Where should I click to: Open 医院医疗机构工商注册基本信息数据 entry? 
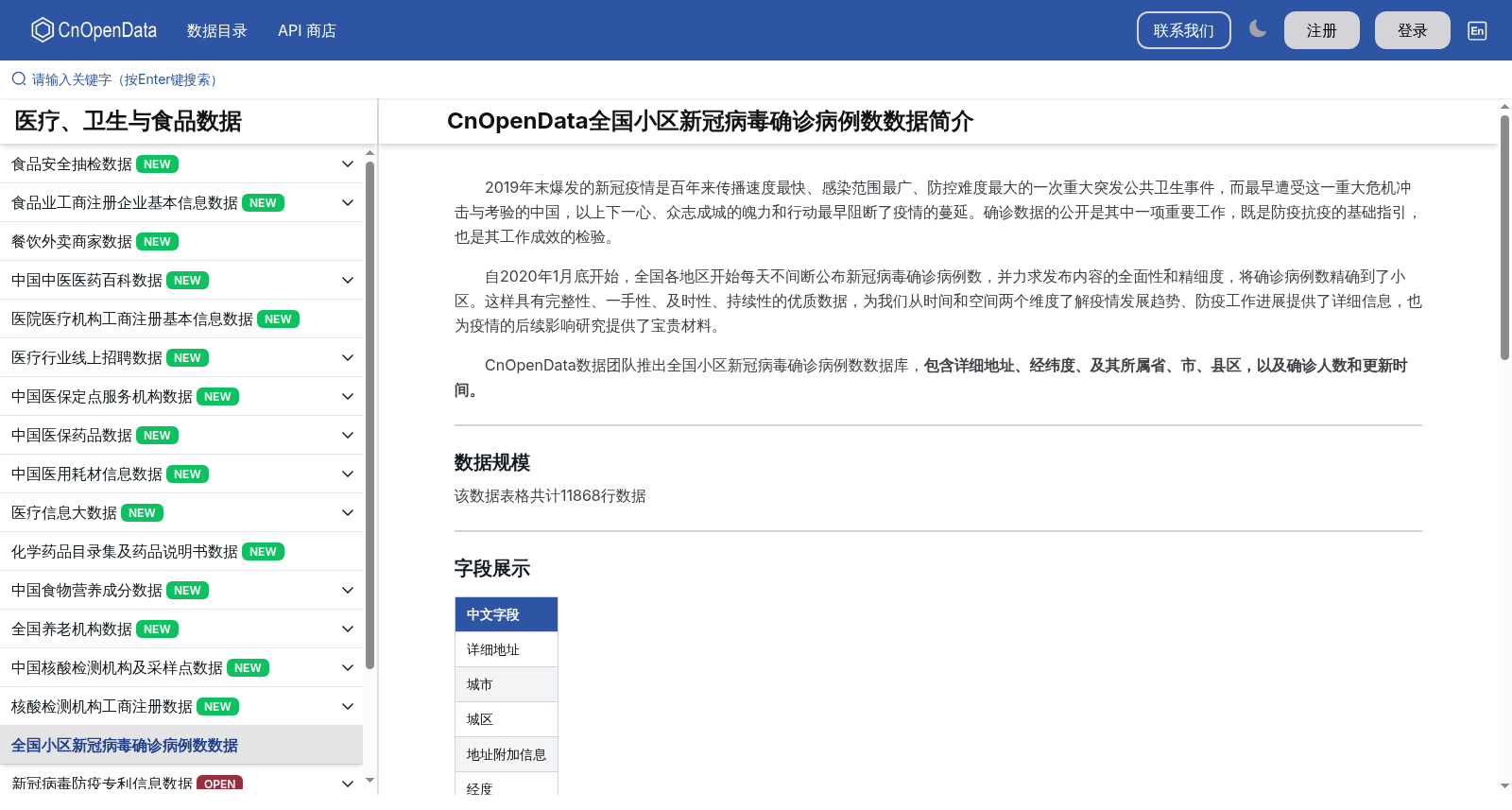coord(181,319)
